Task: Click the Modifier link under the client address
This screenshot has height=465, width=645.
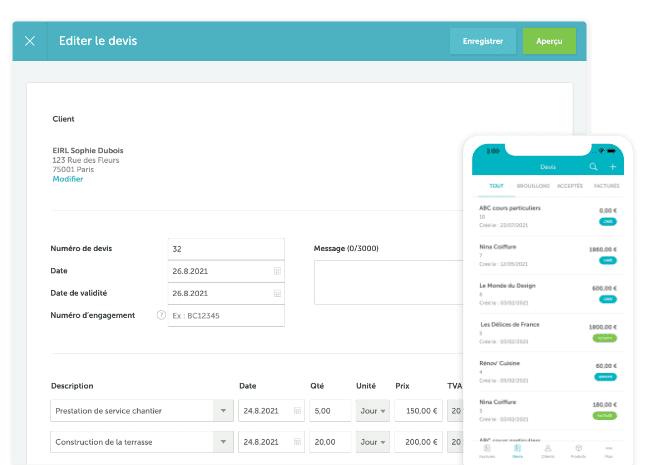Action: click(68, 179)
